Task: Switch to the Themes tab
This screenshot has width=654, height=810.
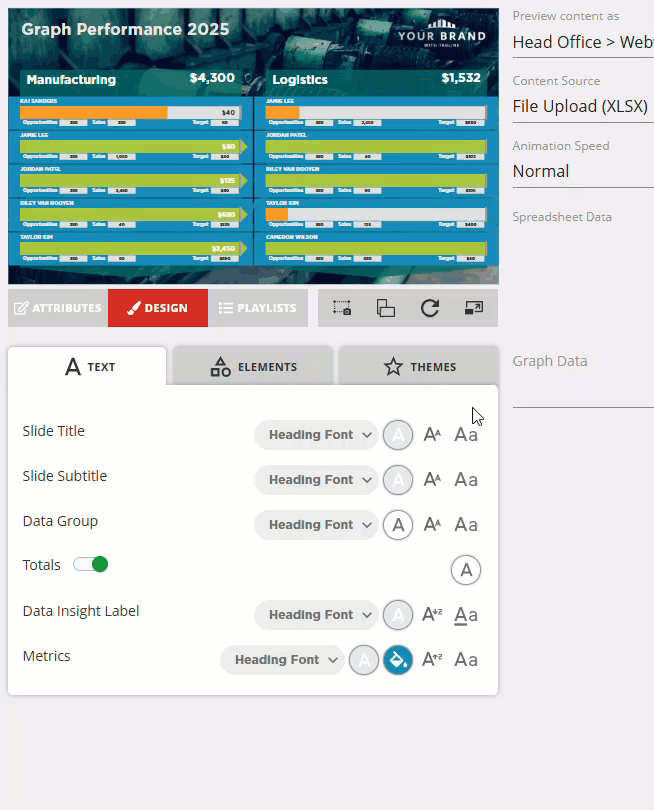Action: (419, 367)
